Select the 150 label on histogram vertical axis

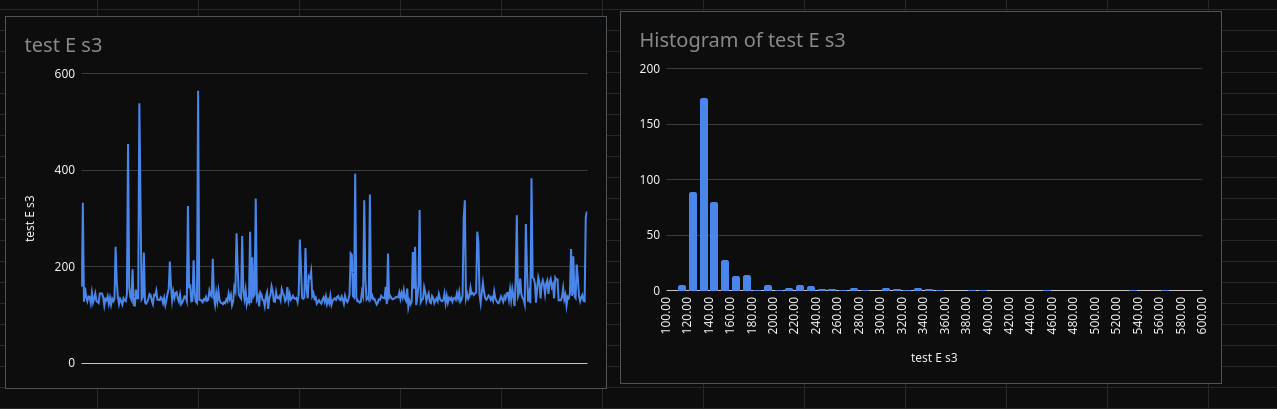click(x=650, y=125)
